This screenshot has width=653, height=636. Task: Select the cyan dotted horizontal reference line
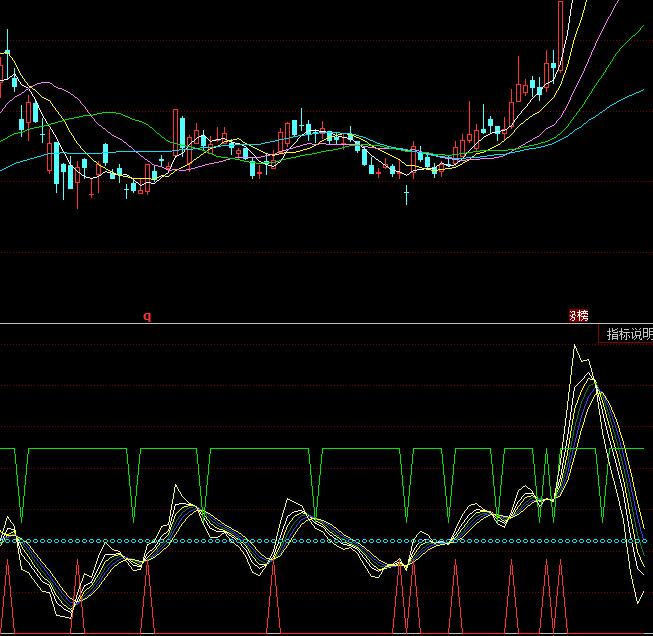300,541
